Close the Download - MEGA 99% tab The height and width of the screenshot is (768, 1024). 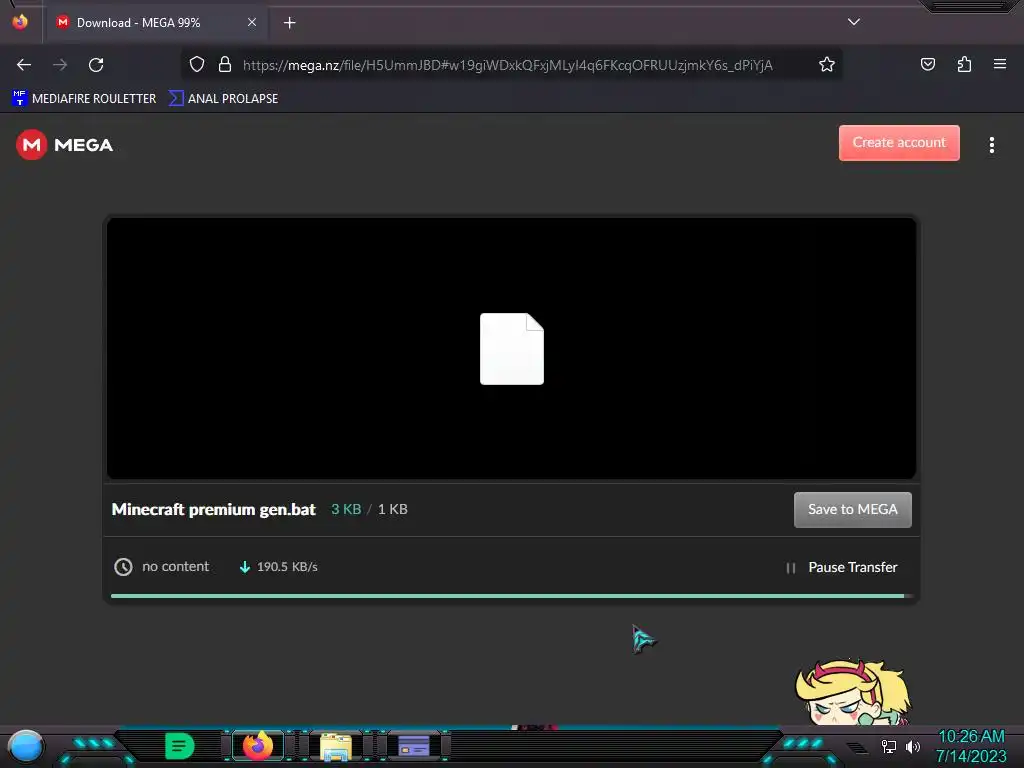tap(251, 22)
